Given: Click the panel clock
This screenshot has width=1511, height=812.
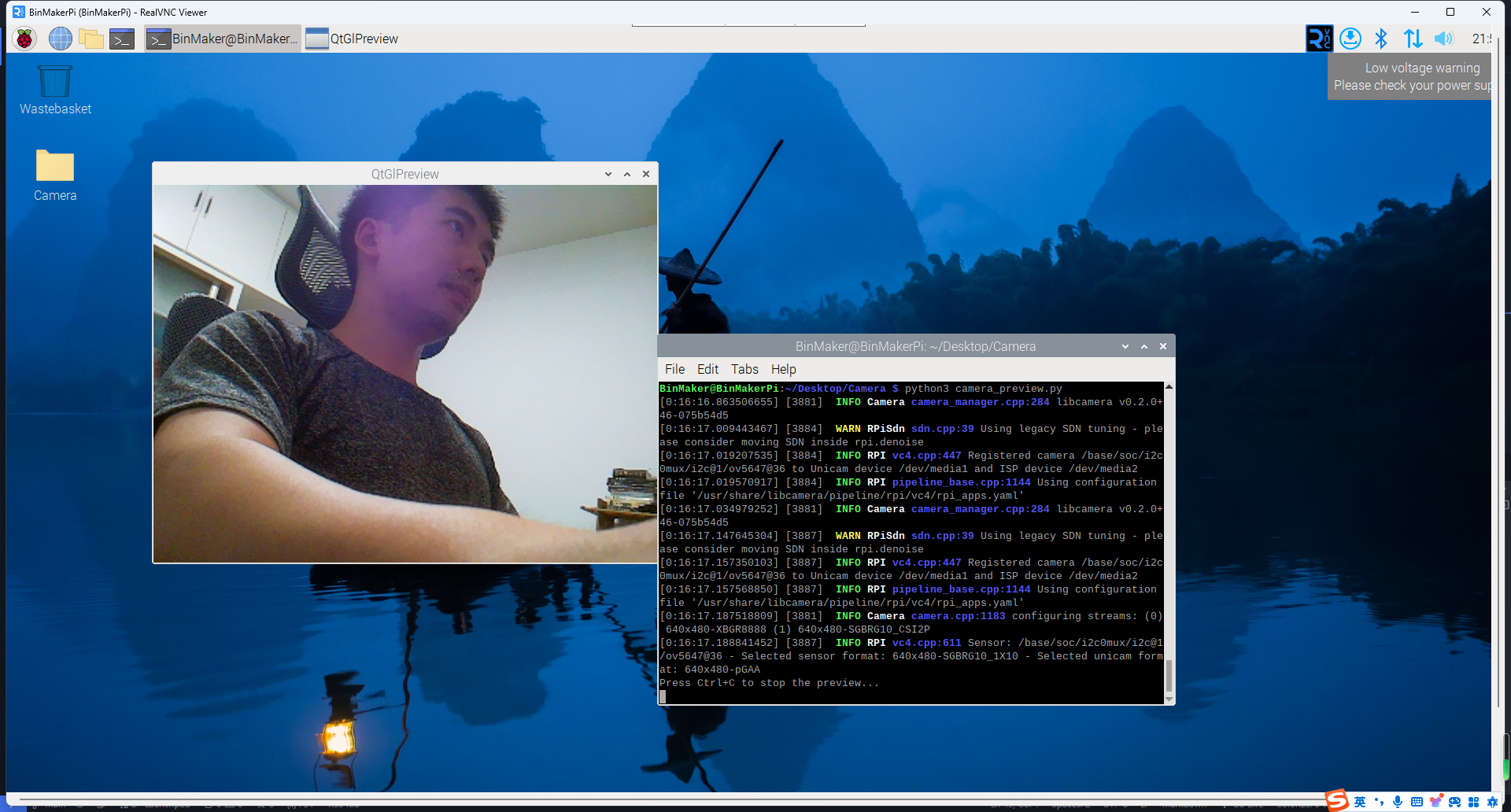Looking at the screenshot, I should pos(1481,39).
